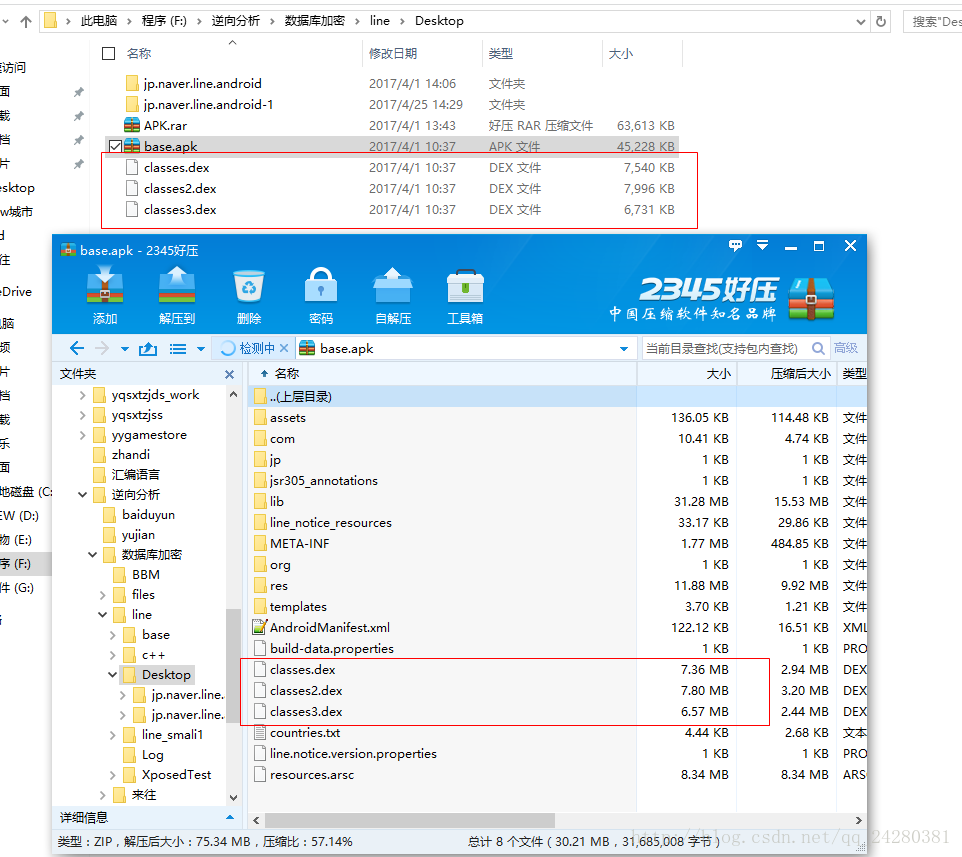Viewport: 962px width, 857px height.
Task: Click the AndroidManifest.xml file icon
Action: click(x=260, y=627)
